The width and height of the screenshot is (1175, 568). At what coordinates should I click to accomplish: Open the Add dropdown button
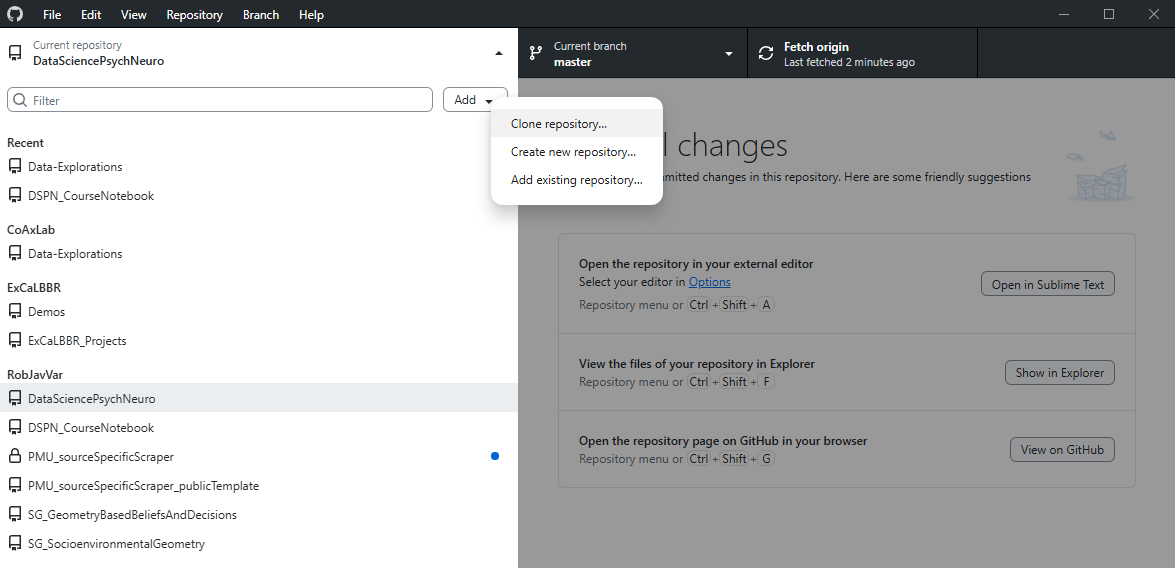[475, 100]
